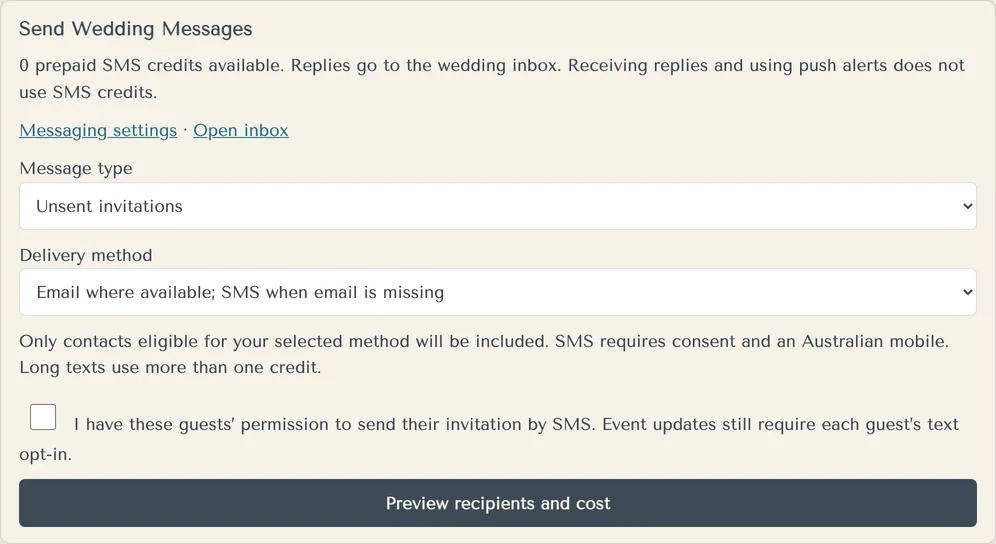Expand the Delivery method dropdown
The image size is (996, 544).
[x=498, y=292]
